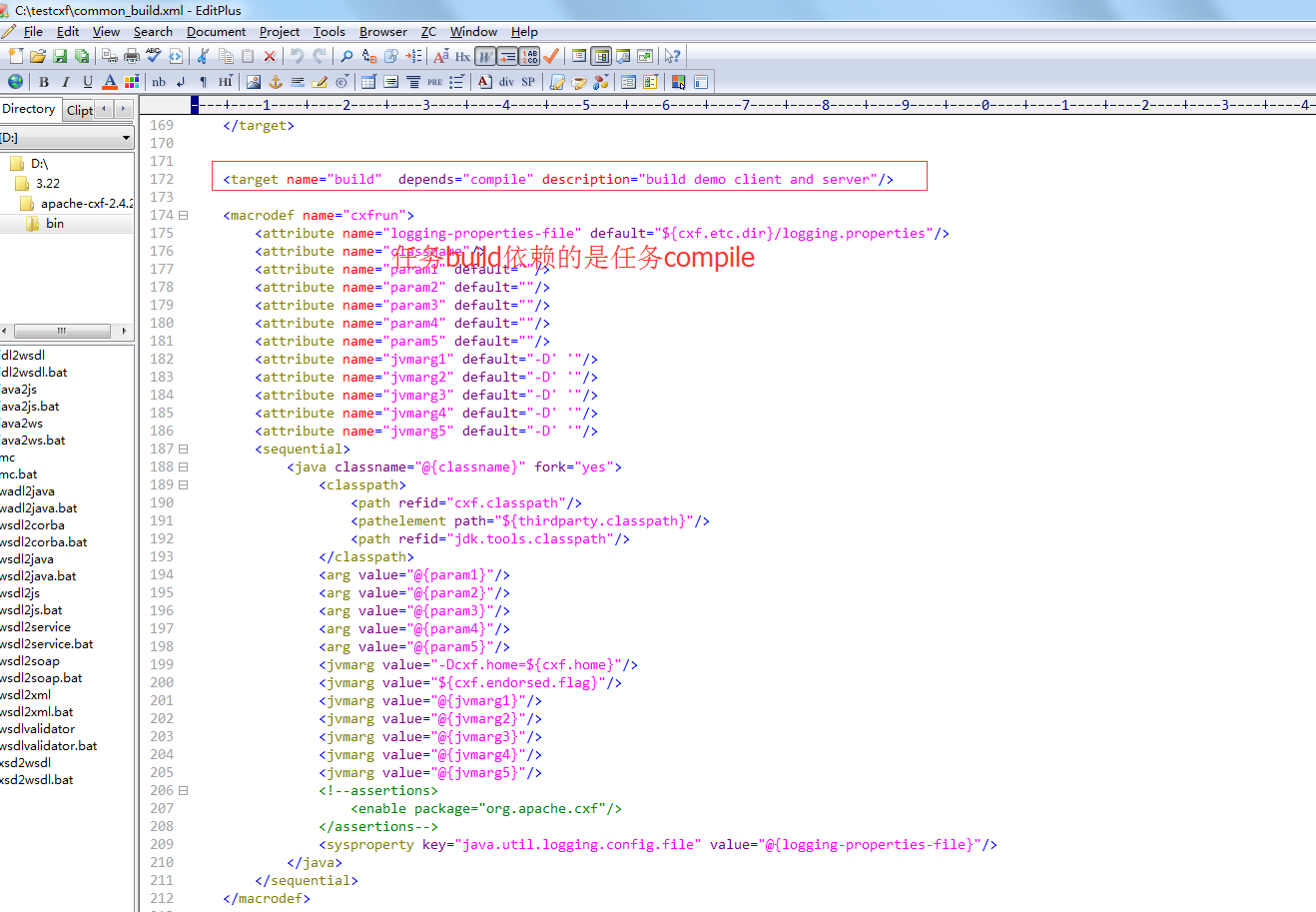
Task: Apply Bold HTML formatting
Action: pos(44,82)
